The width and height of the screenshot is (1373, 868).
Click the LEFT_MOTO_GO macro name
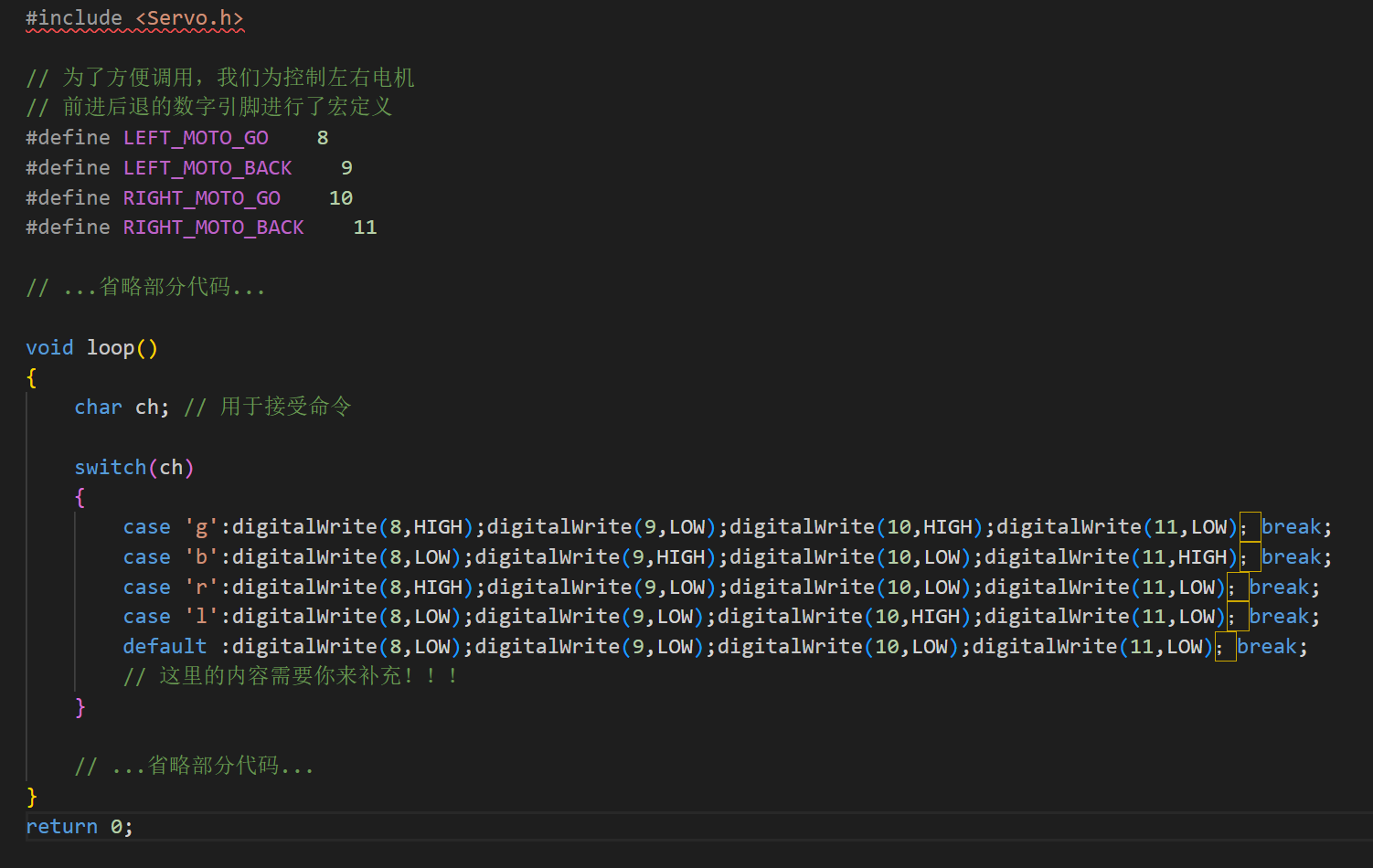point(196,138)
